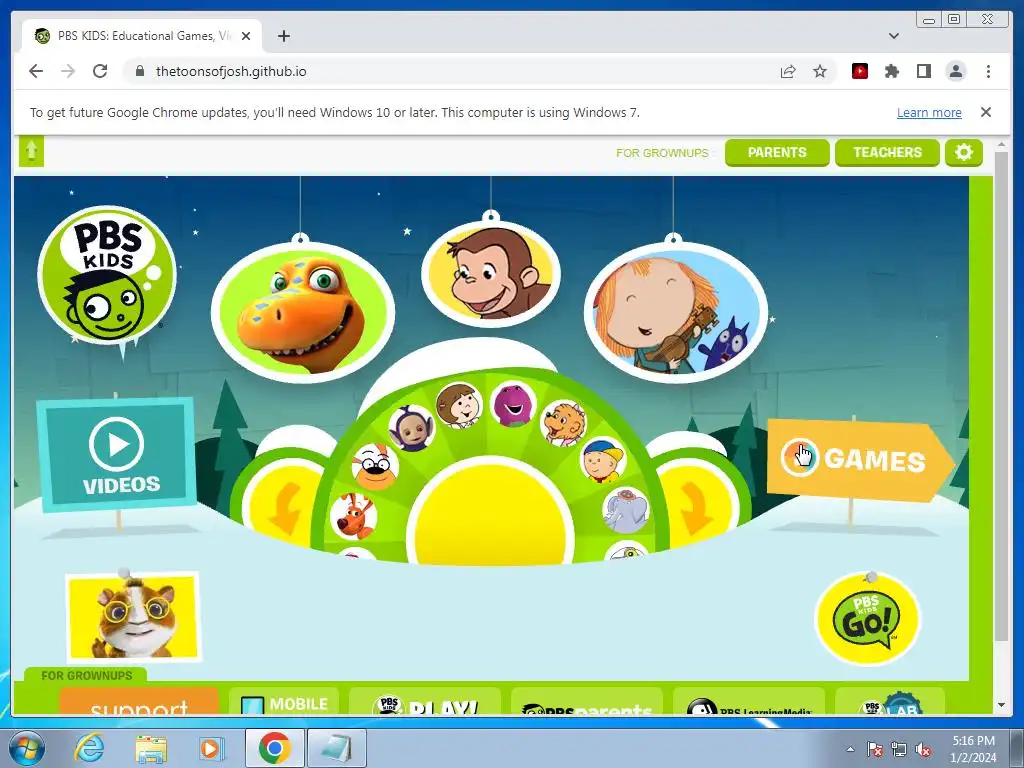Dismiss the Chrome update notification bar
The height and width of the screenshot is (768, 1024).
tap(986, 112)
